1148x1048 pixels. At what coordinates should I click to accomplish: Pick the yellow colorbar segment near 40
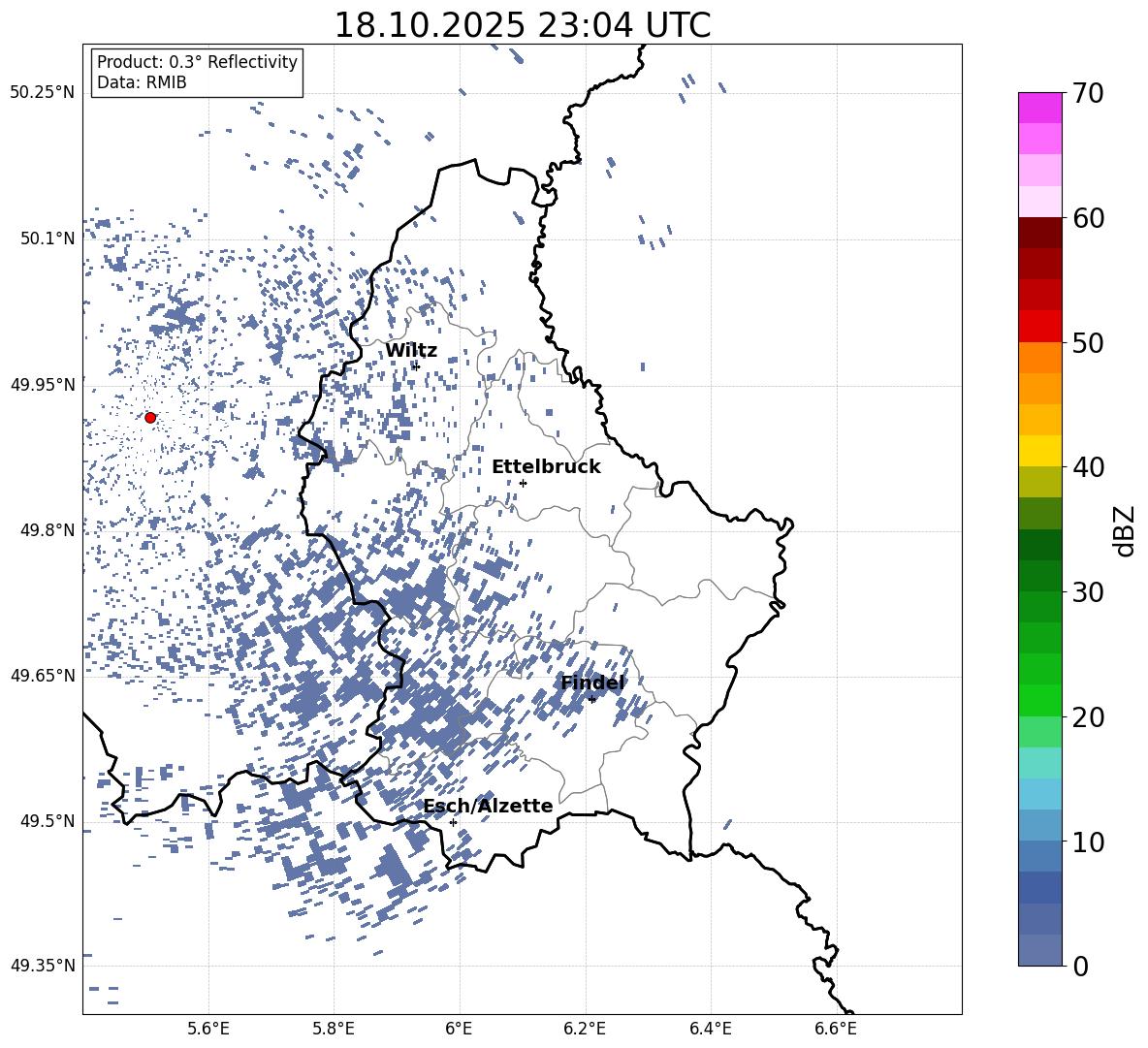(1039, 452)
